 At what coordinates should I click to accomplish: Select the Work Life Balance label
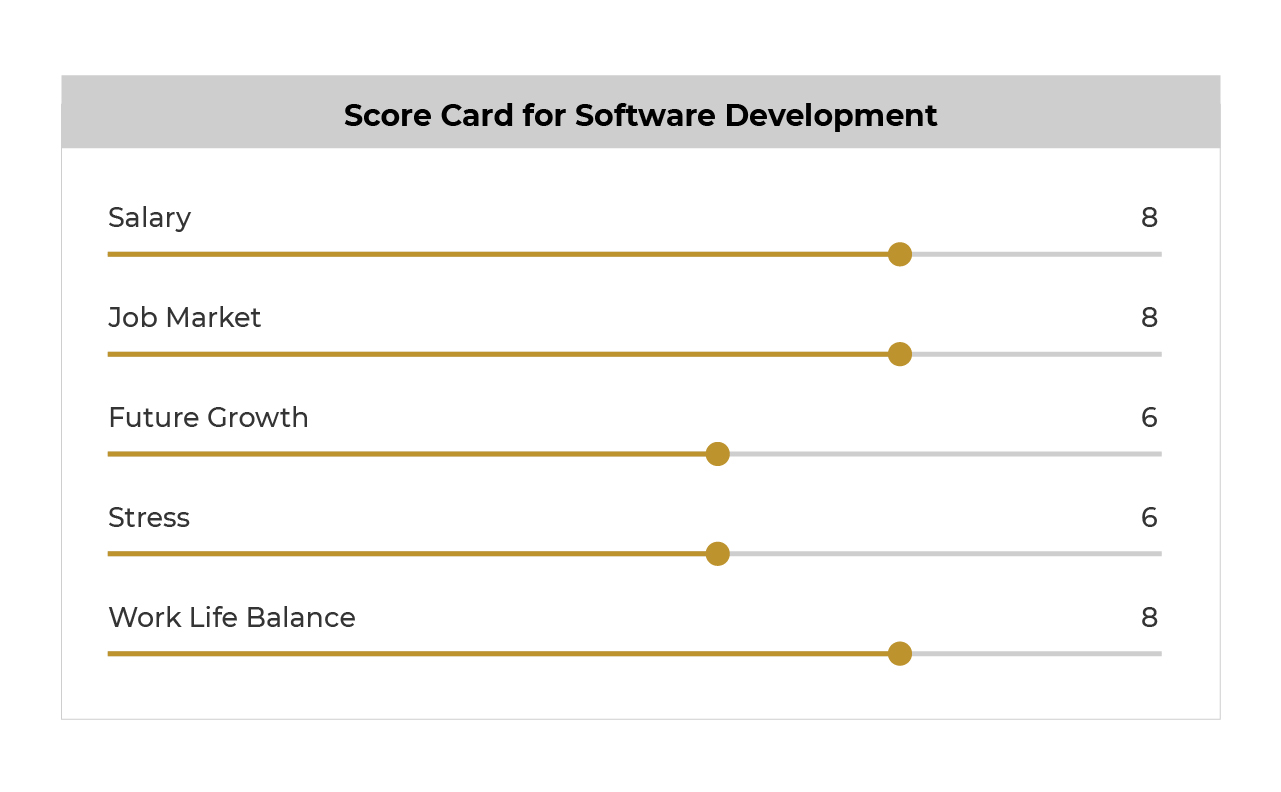(232, 618)
